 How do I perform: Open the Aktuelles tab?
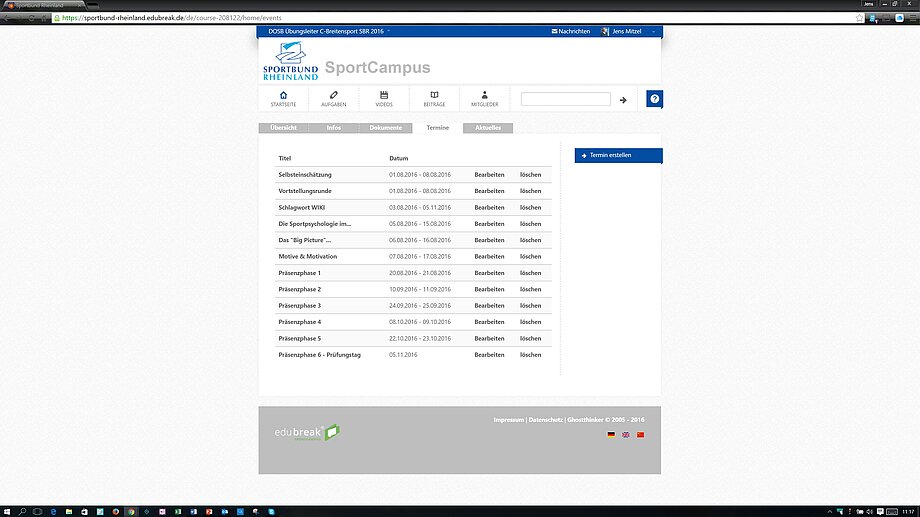pyautogui.click(x=488, y=128)
